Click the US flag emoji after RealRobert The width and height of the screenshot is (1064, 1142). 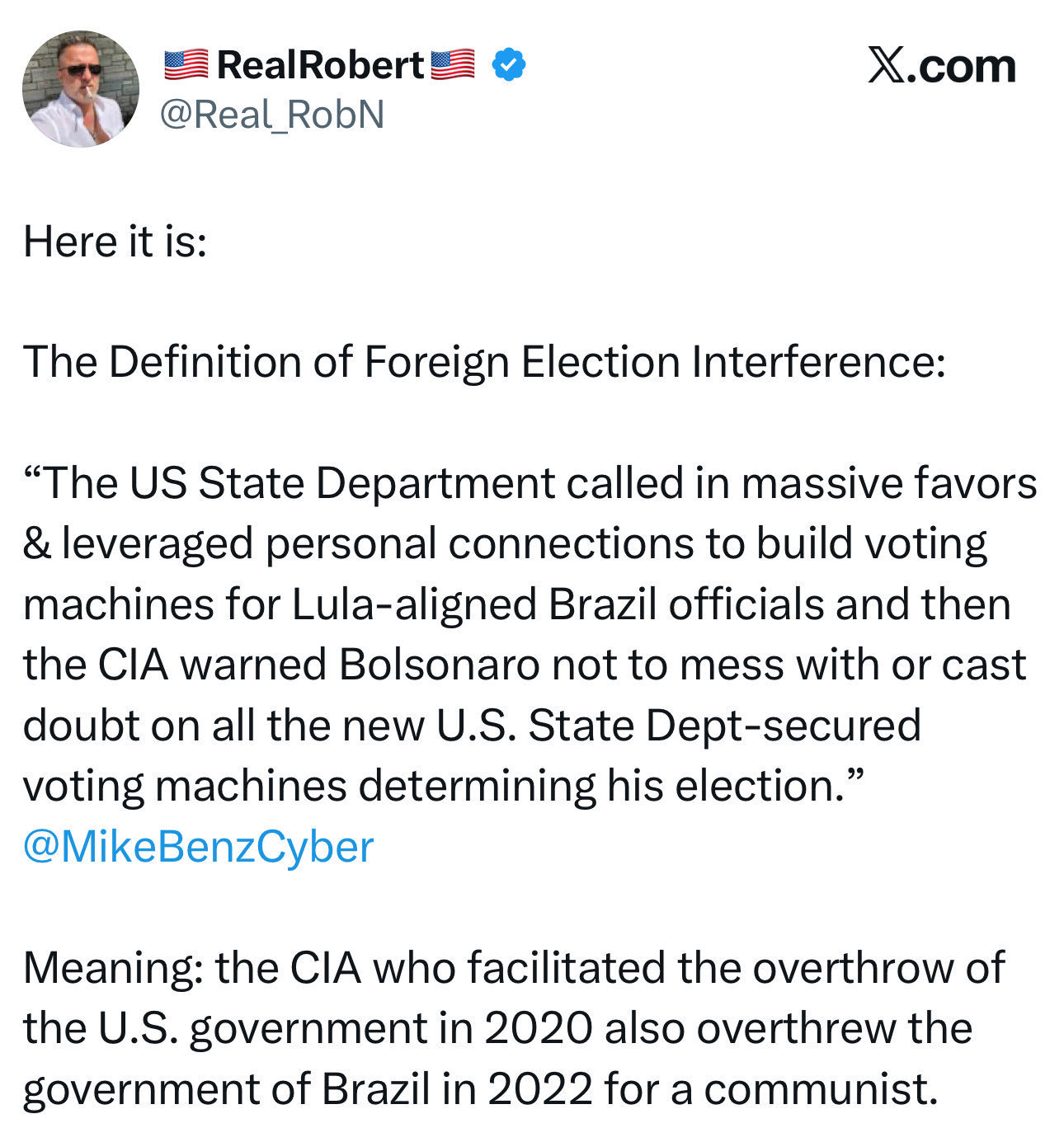click(453, 65)
